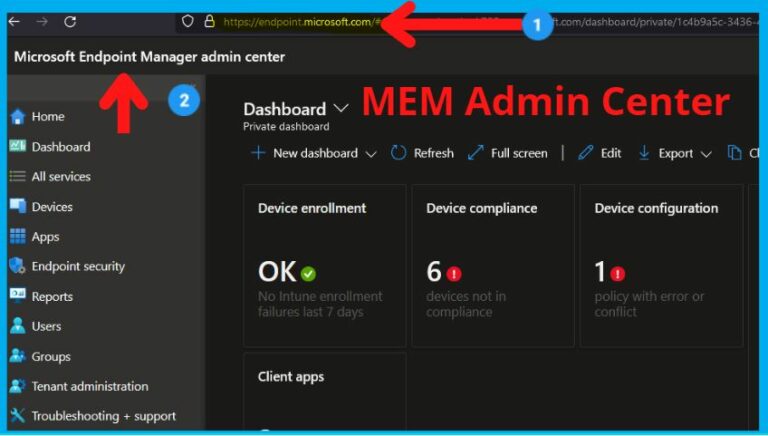Click 'No Intune enrollment failures last 7 days'

(320, 304)
